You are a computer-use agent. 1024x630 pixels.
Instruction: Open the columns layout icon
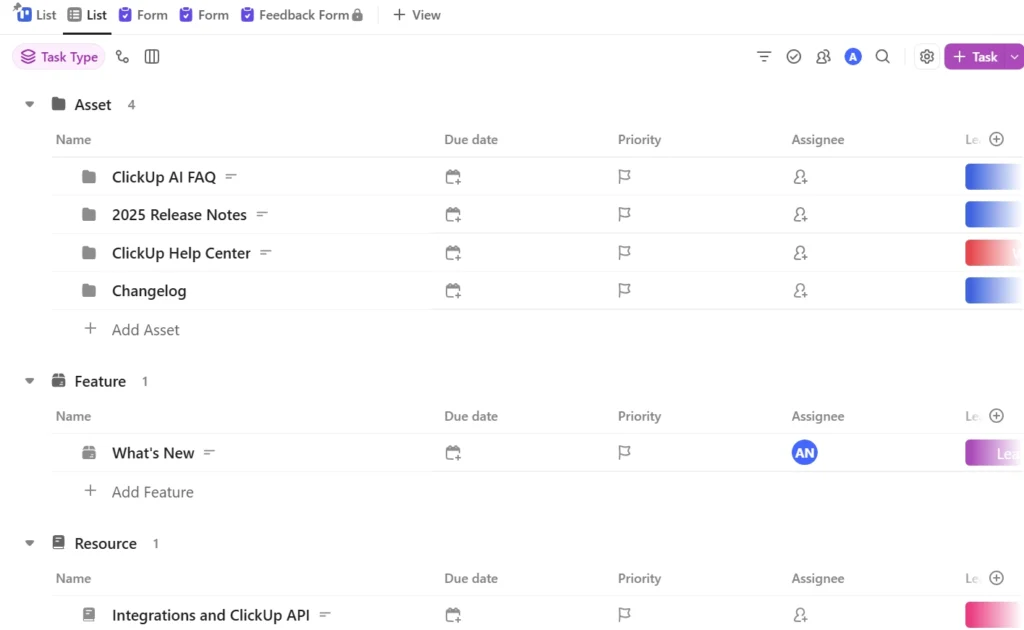(152, 57)
